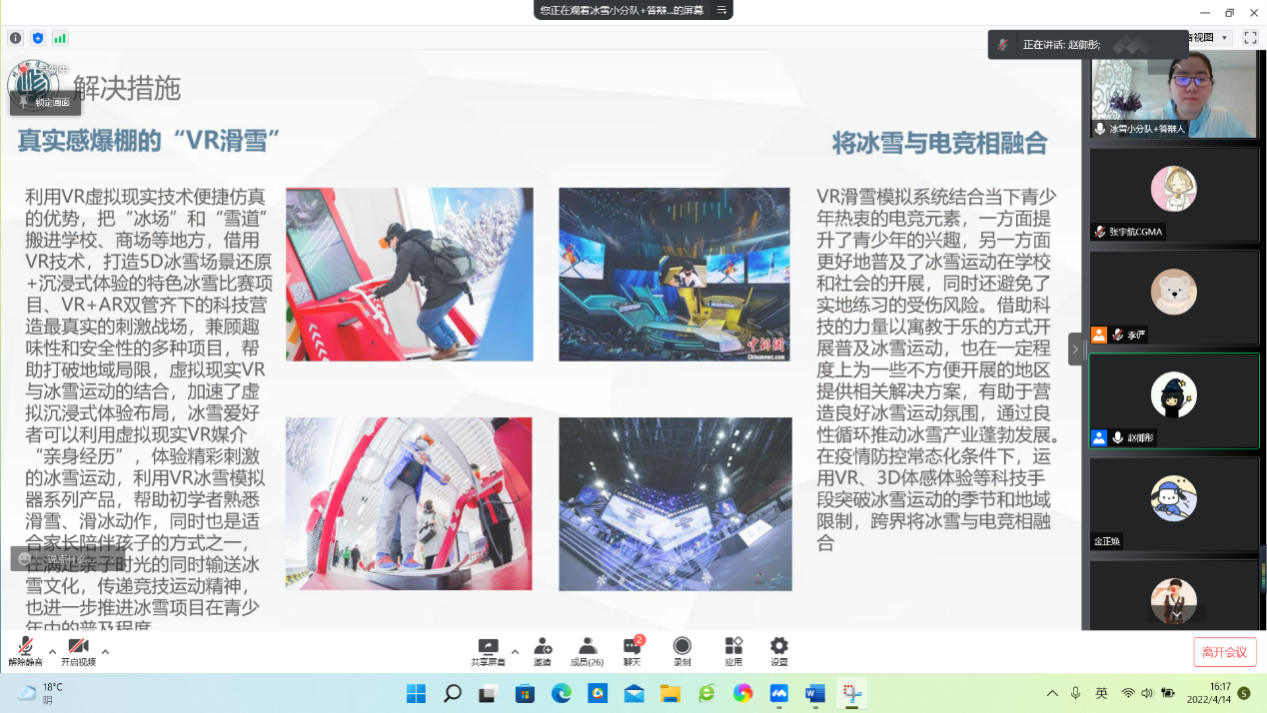Screen dimensions: 1267x713
Task: Open the 聊天 chat panel
Action: pos(632,650)
